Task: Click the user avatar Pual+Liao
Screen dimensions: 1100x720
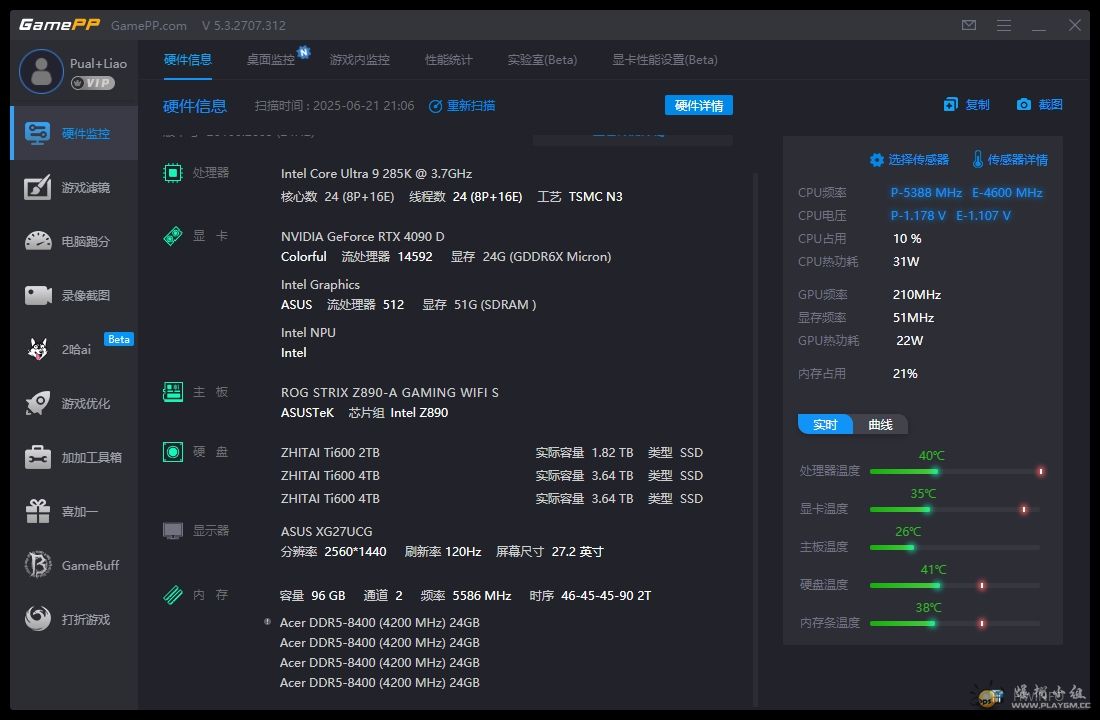Action: [x=41, y=72]
